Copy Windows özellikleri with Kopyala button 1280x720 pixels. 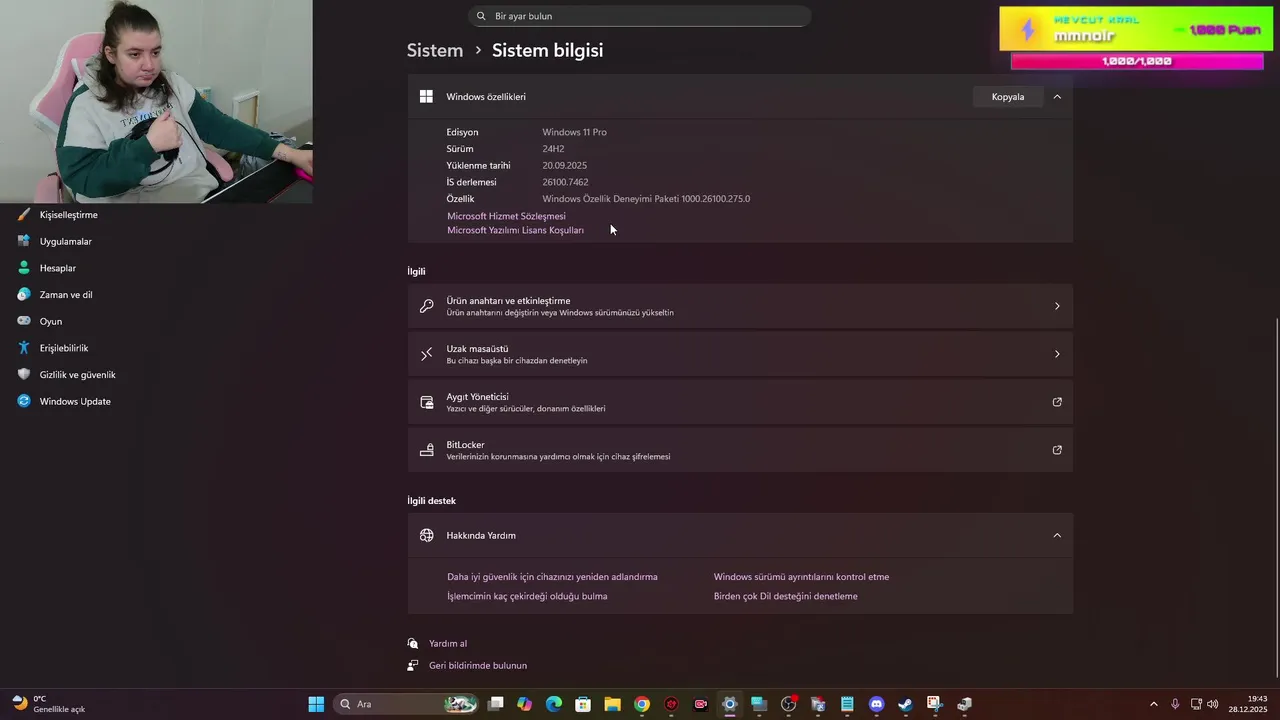[1007, 97]
